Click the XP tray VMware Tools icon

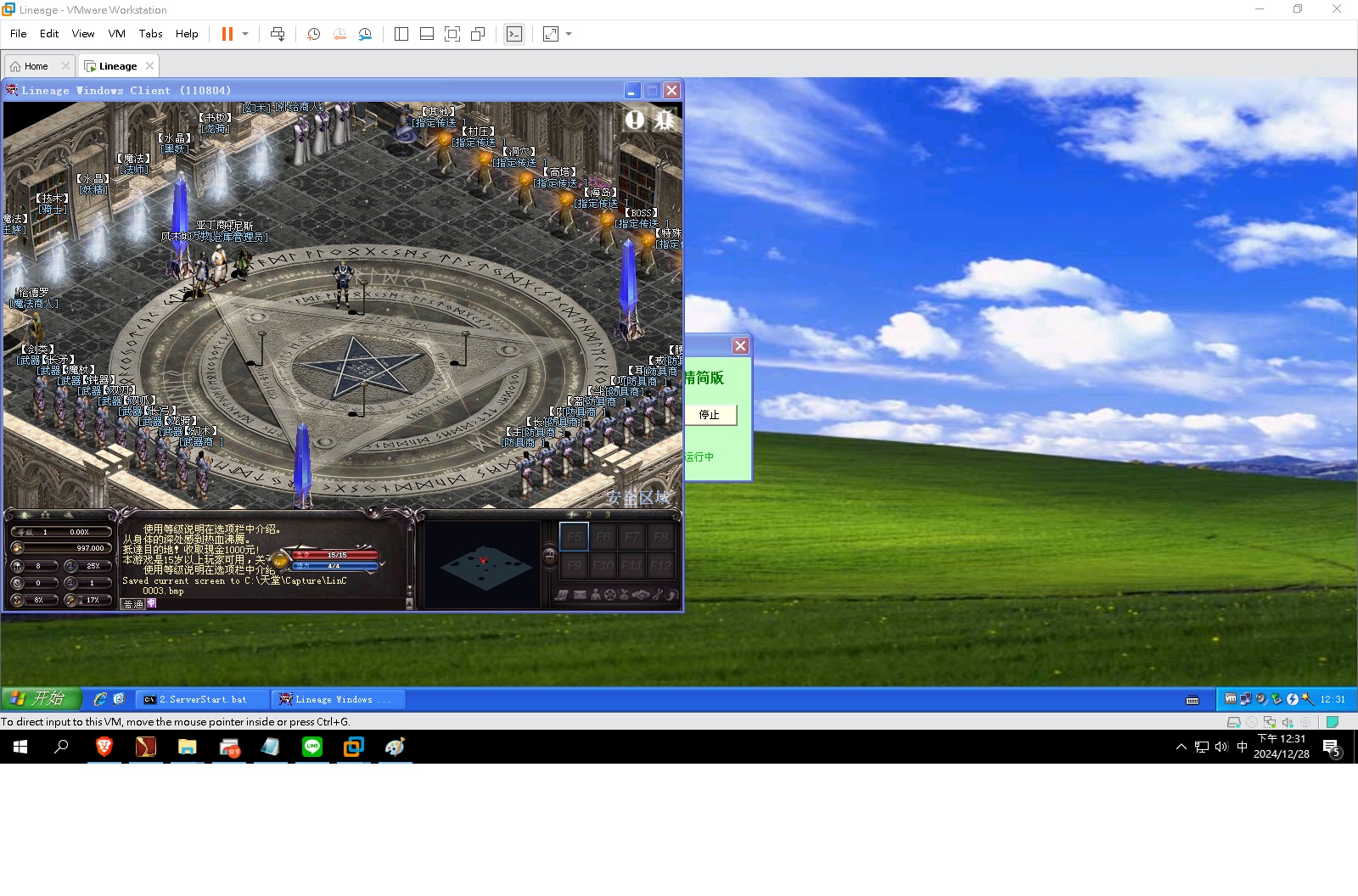[1231, 699]
